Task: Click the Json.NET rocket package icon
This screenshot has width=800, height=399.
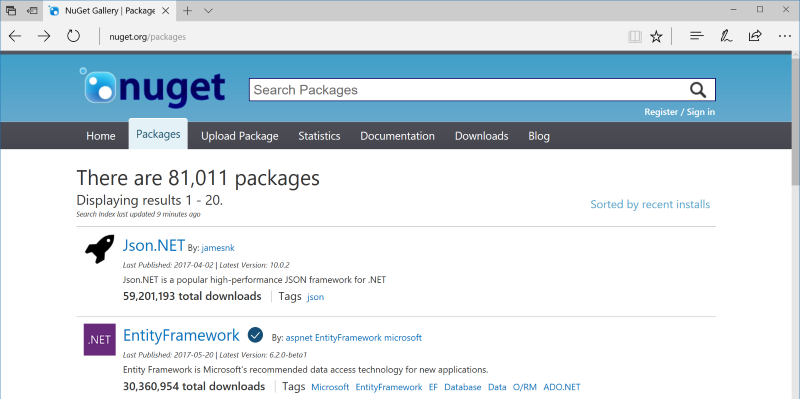Action: (99, 250)
